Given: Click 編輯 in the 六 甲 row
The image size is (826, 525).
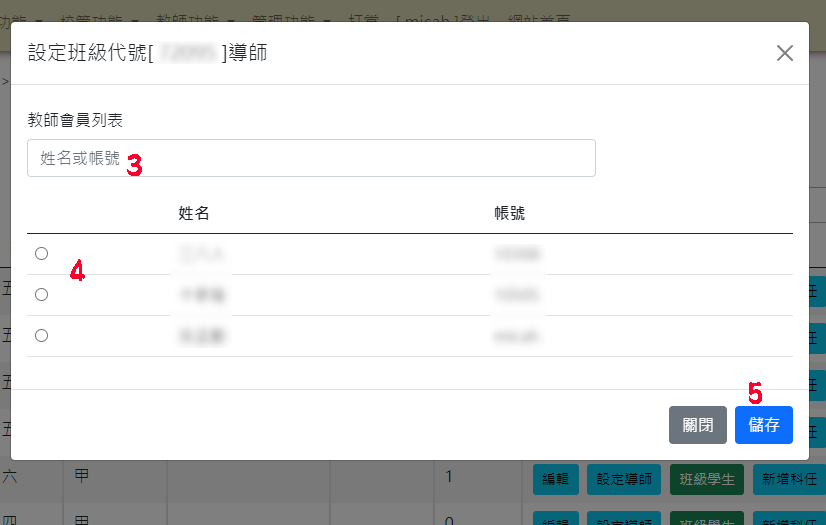Looking at the screenshot, I should click(x=556, y=479).
